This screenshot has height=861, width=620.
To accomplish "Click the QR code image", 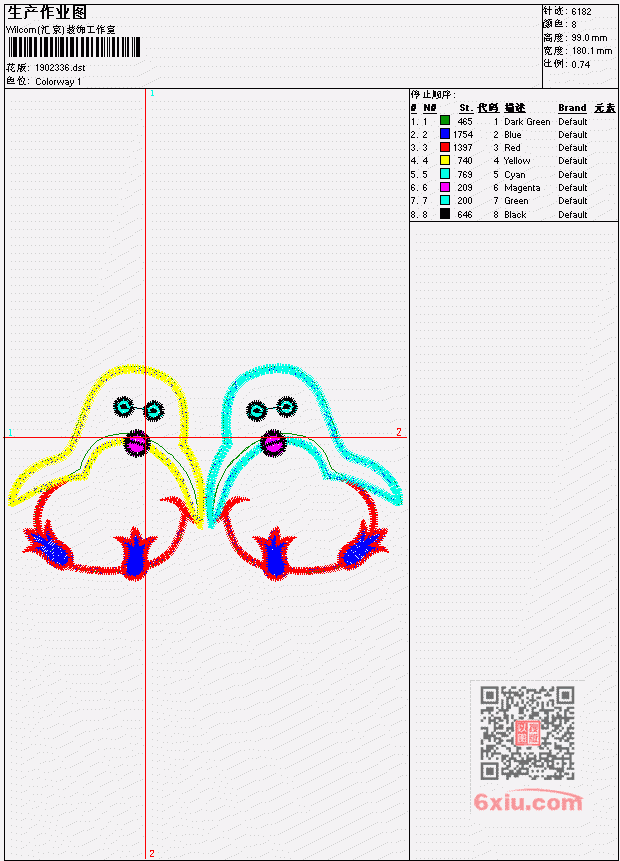I will point(527,733).
